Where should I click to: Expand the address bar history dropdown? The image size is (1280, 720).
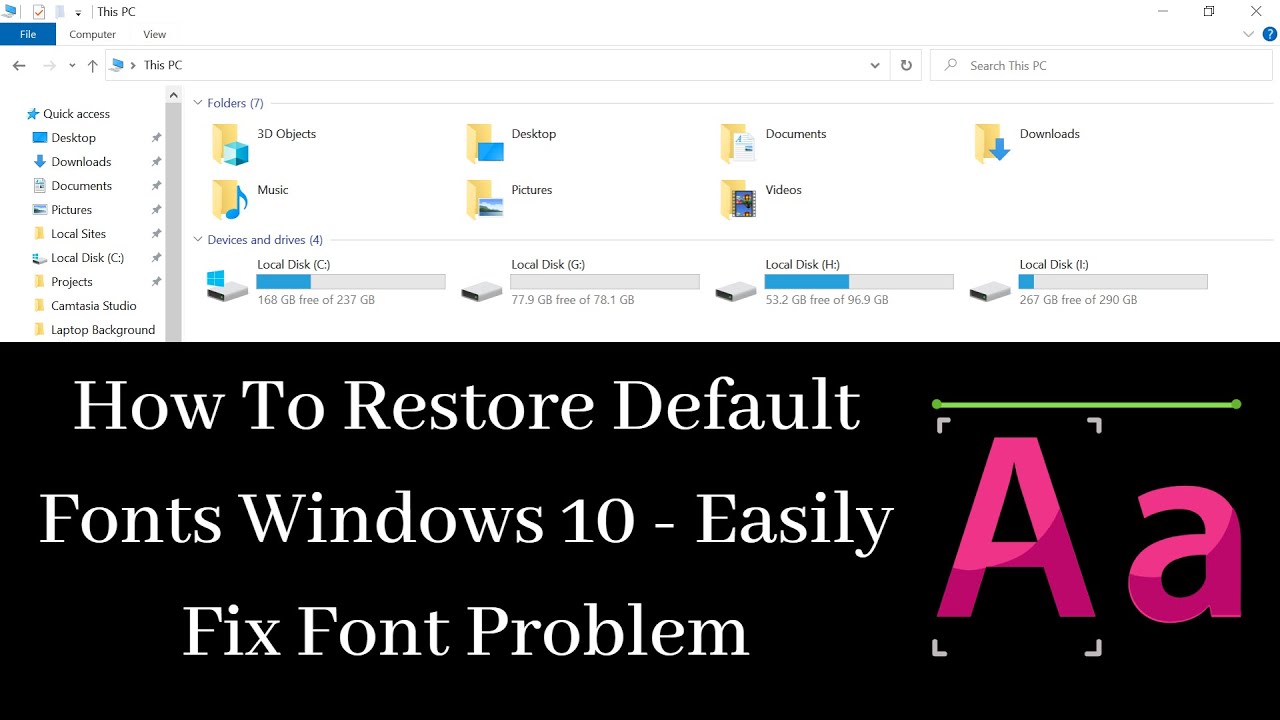(876, 65)
